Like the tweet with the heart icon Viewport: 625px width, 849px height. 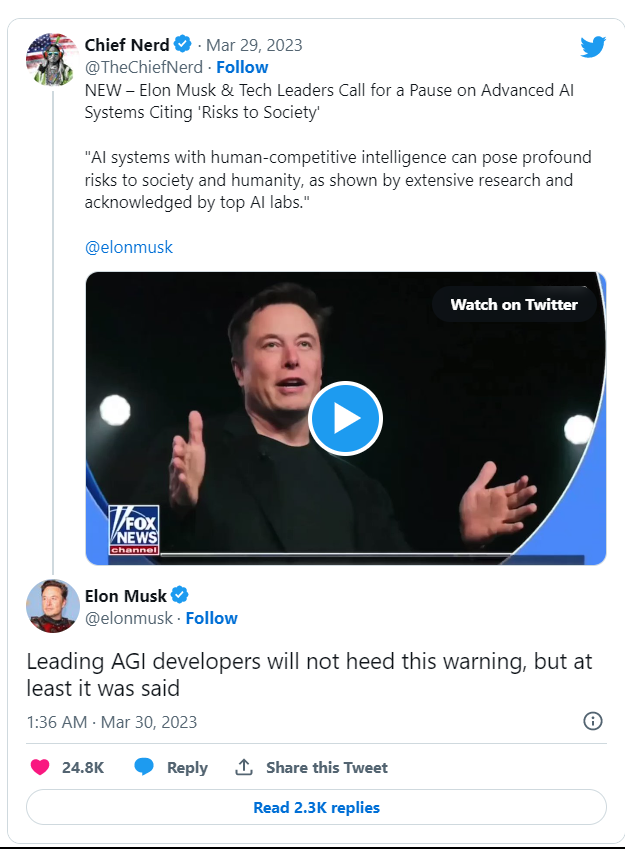(40, 767)
